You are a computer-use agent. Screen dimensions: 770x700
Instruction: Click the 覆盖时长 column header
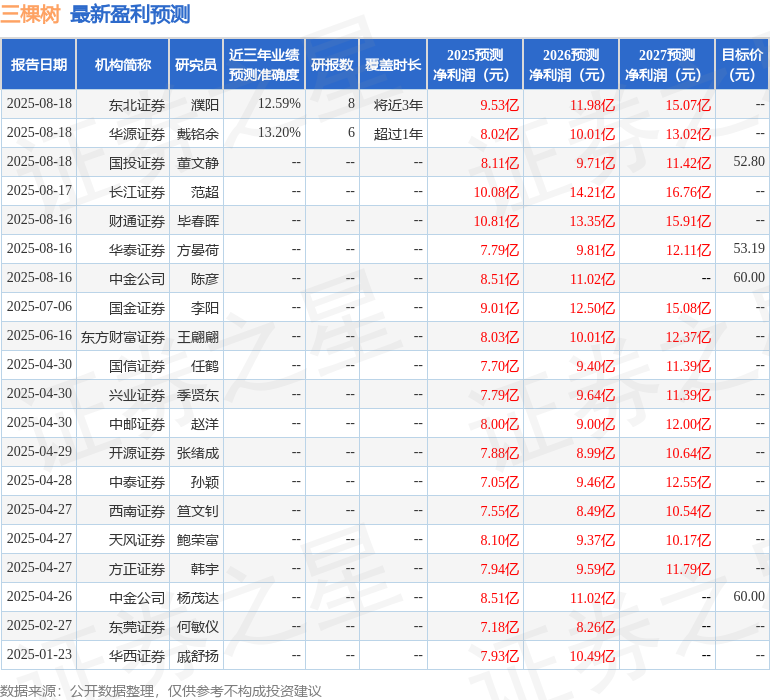click(393, 64)
